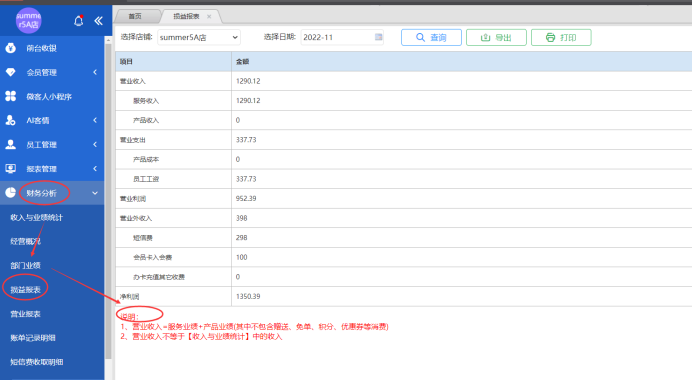
Task: Click the 337.73 amount in 员工工资 row
Action: coord(246,179)
